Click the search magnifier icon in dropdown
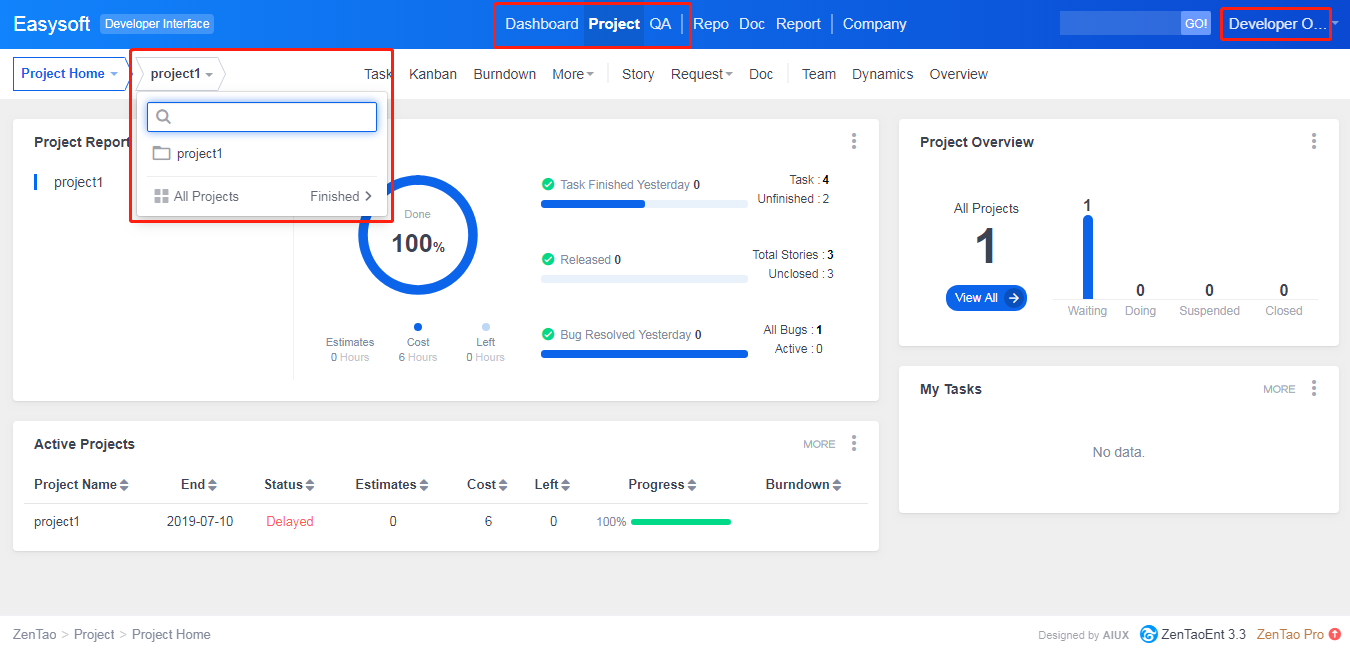The image size is (1350, 650). (164, 117)
